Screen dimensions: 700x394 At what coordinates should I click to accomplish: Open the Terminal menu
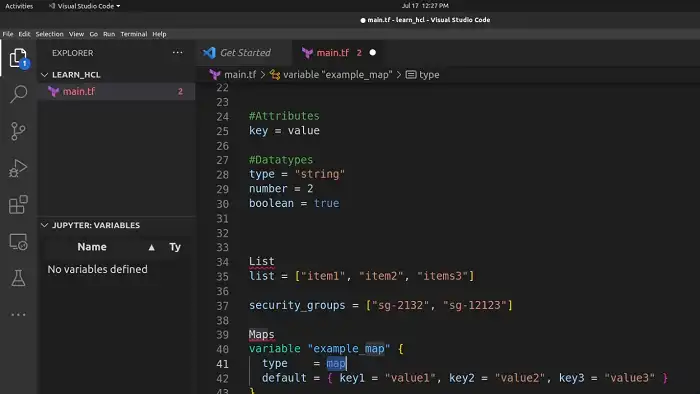134,34
